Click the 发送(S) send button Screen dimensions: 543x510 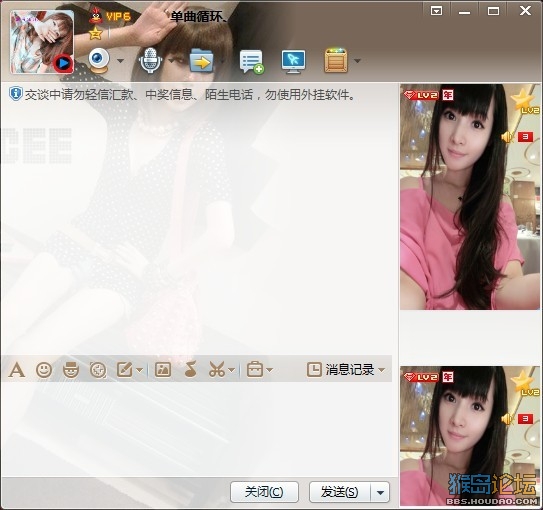[340, 492]
